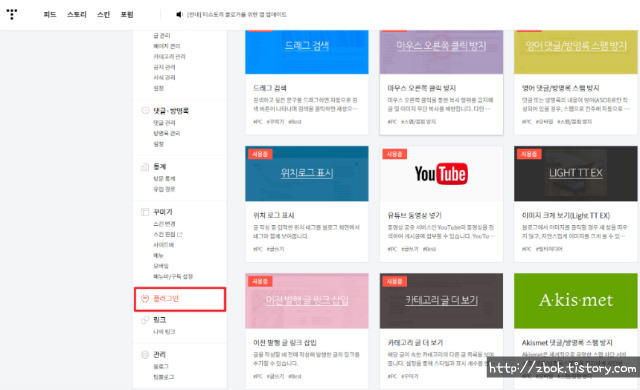640x390 pixels.
Task: Open the 스토리 top menu
Action: click(77, 15)
